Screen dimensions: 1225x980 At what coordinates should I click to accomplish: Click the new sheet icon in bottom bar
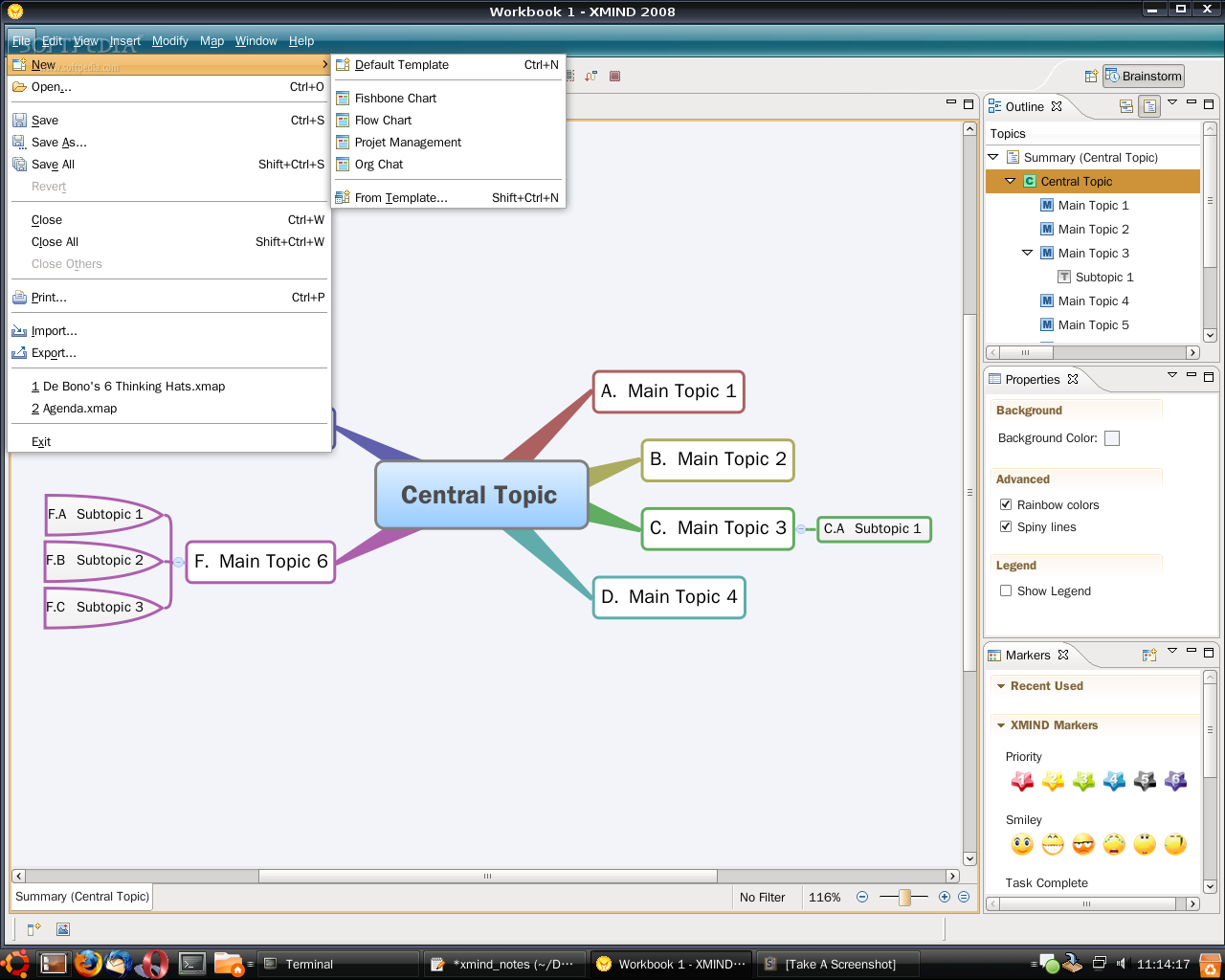coord(34,929)
